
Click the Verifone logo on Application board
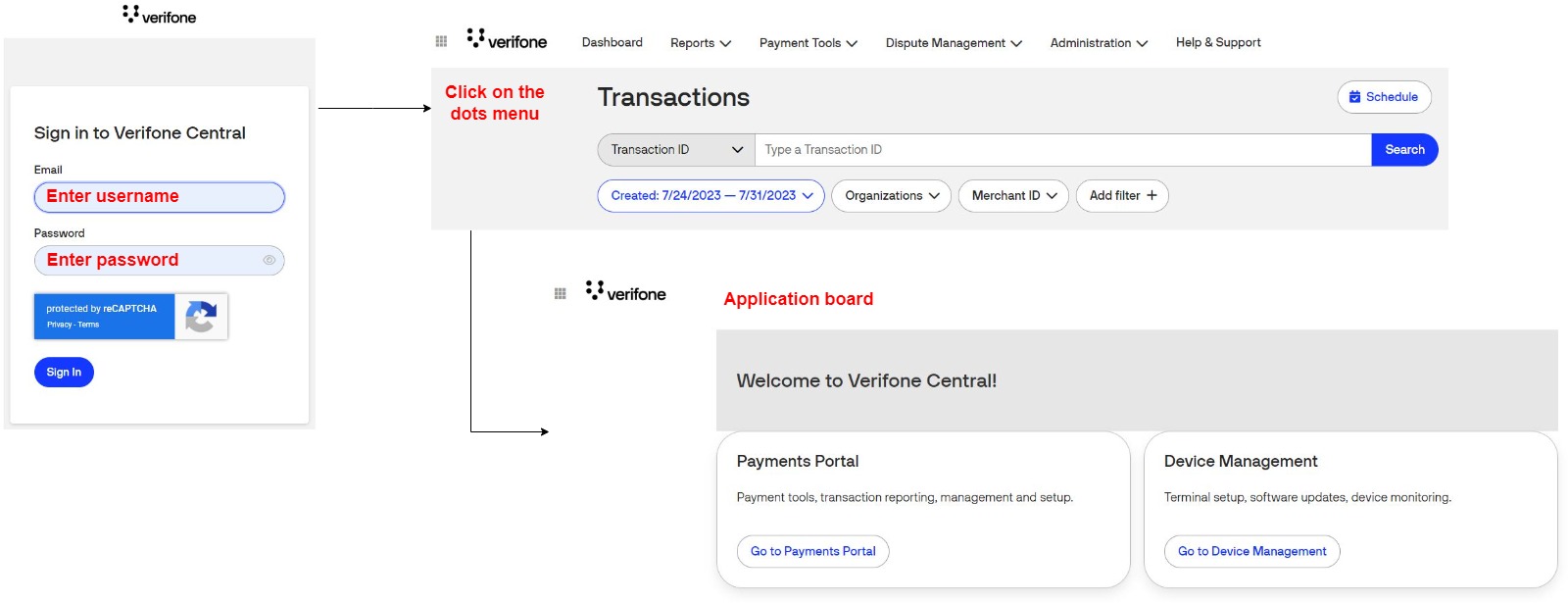(625, 292)
